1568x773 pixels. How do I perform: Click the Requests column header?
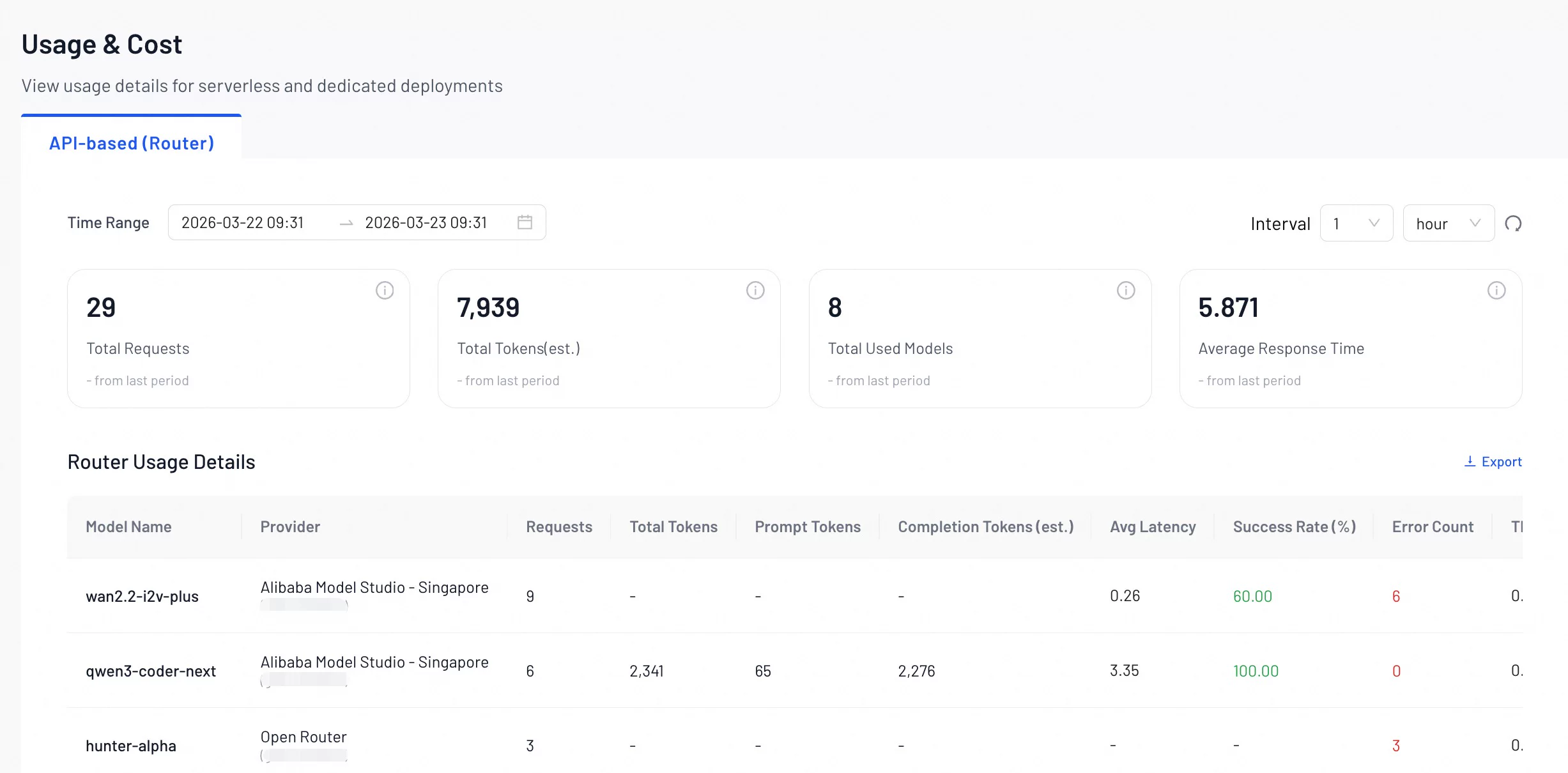coord(559,527)
